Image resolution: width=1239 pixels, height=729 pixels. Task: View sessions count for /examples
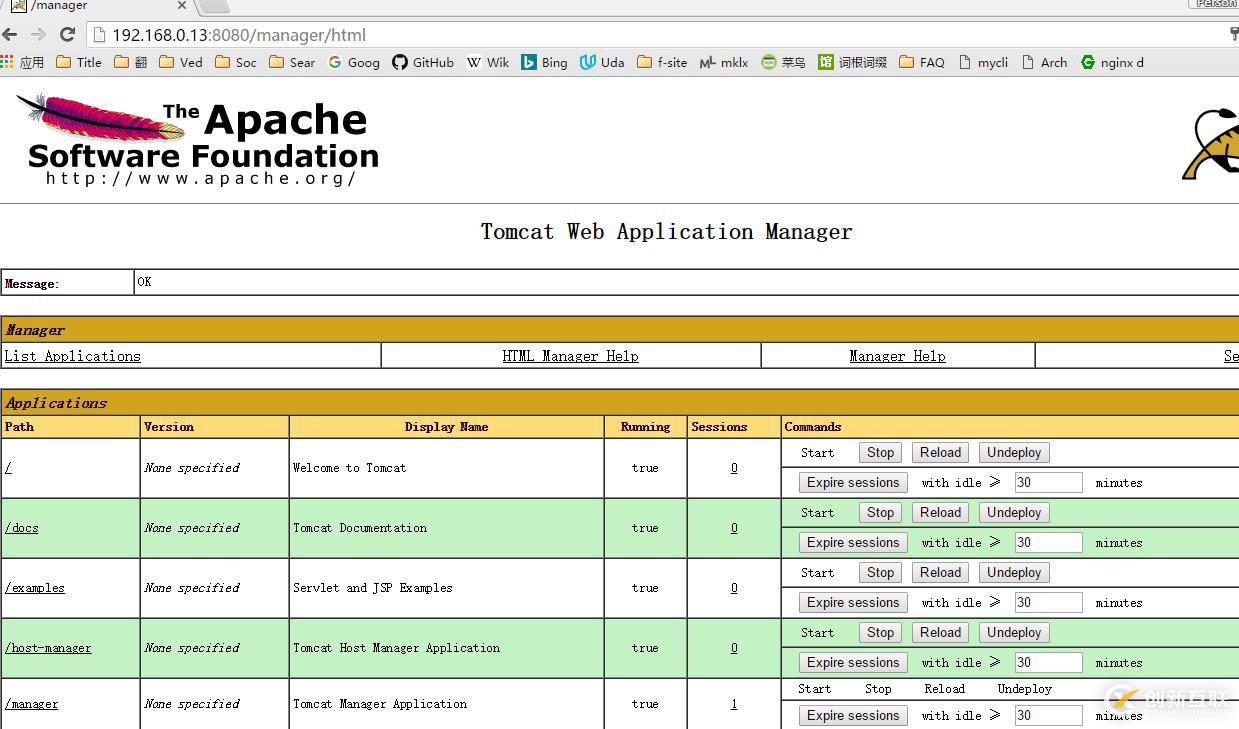pos(734,588)
